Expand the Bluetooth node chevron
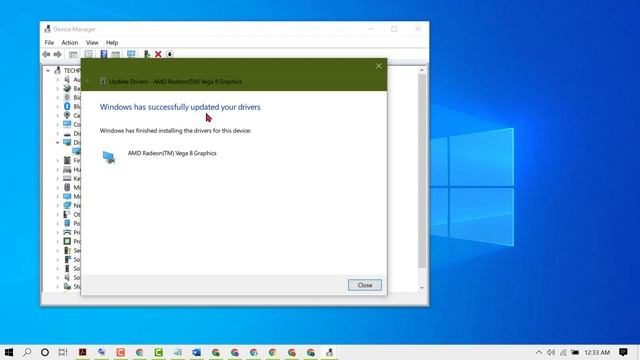 tap(58, 107)
